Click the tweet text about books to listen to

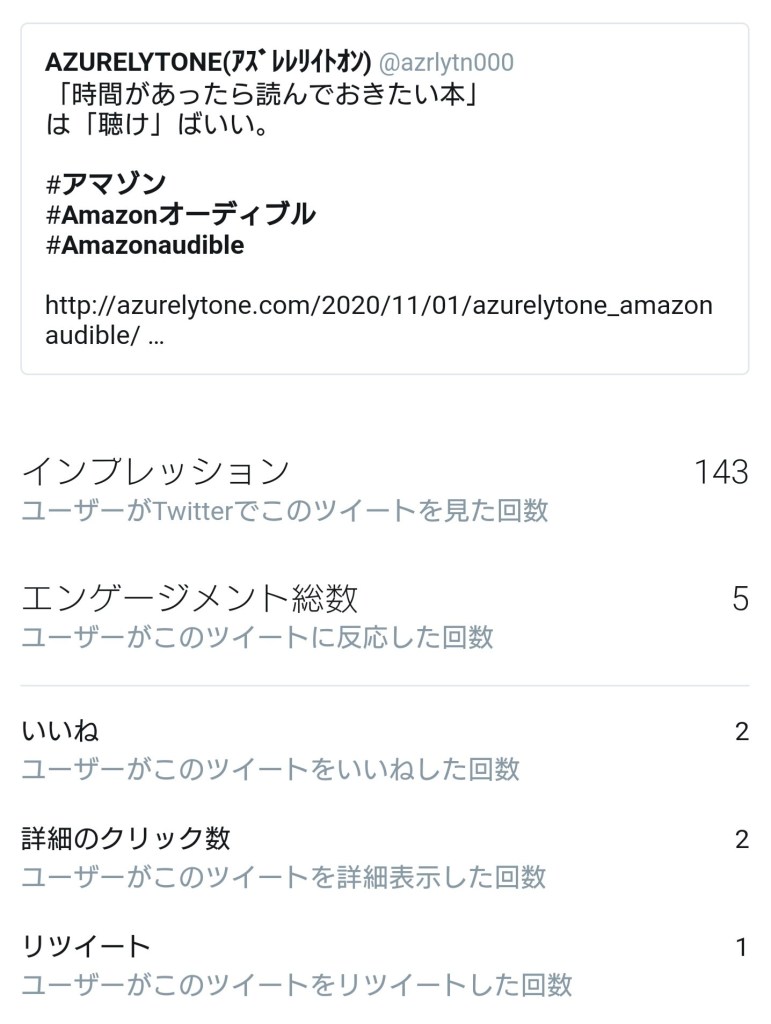point(265,98)
